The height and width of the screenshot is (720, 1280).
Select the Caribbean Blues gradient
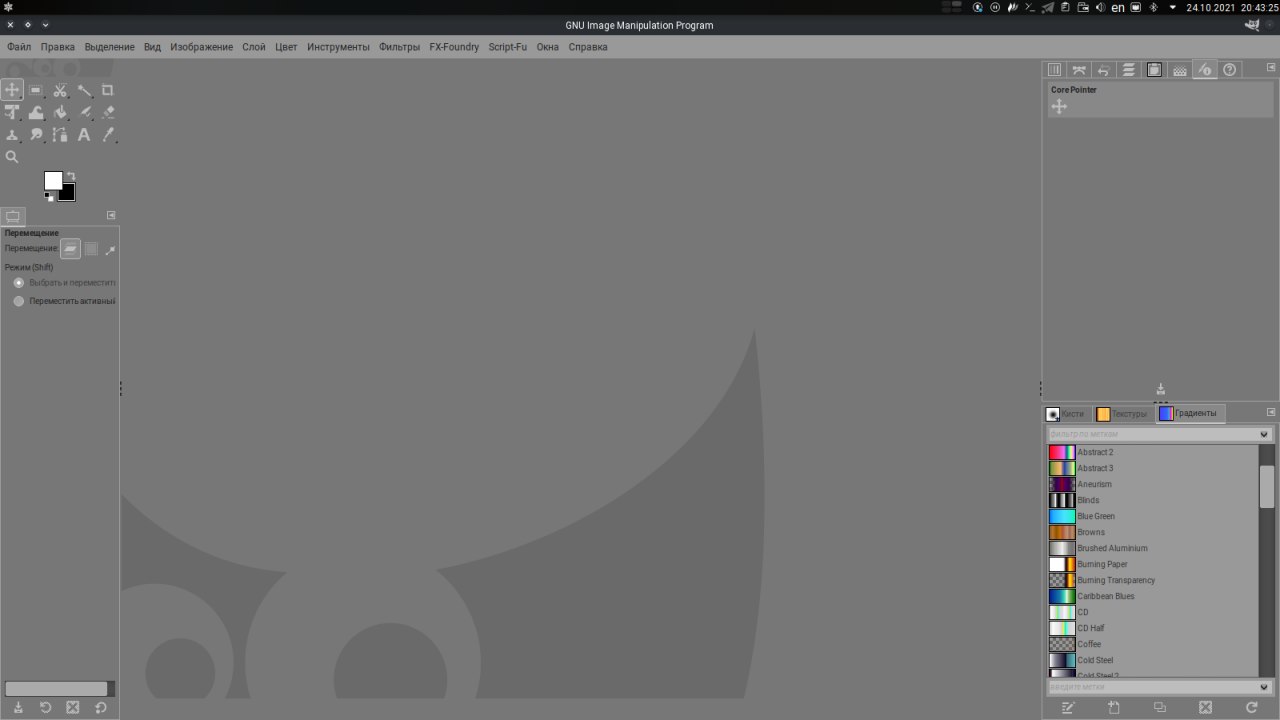point(1152,596)
